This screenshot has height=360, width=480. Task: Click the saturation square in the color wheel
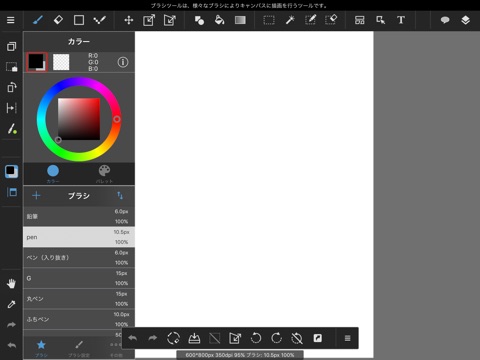(79, 119)
